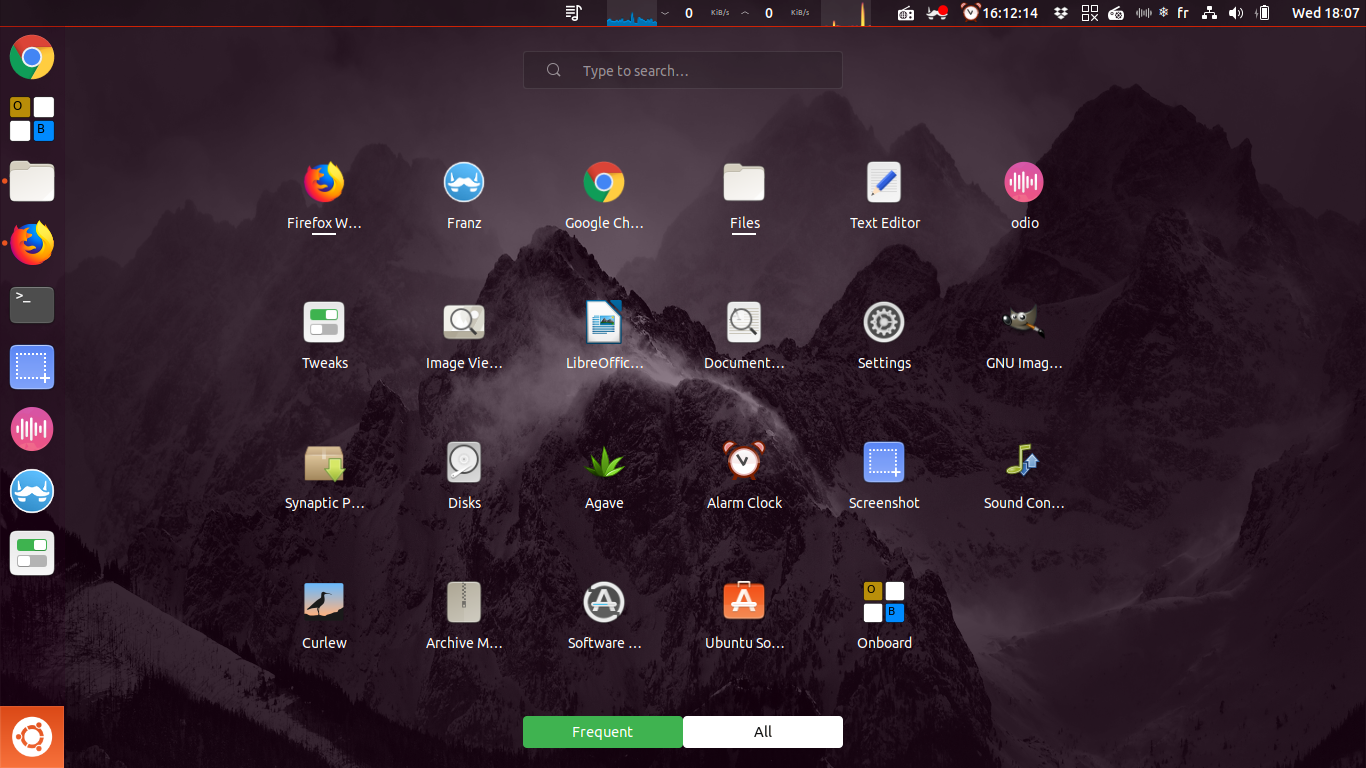
Task: Switch to Firefox in the dock
Action: pyautogui.click(x=32, y=243)
